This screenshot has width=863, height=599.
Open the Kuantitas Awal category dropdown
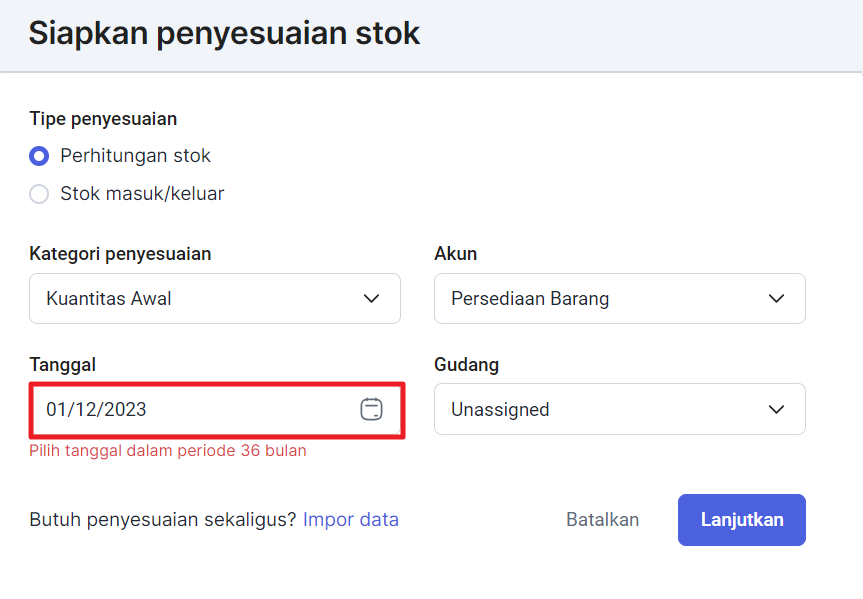pyautogui.click(x=215, y=298)
